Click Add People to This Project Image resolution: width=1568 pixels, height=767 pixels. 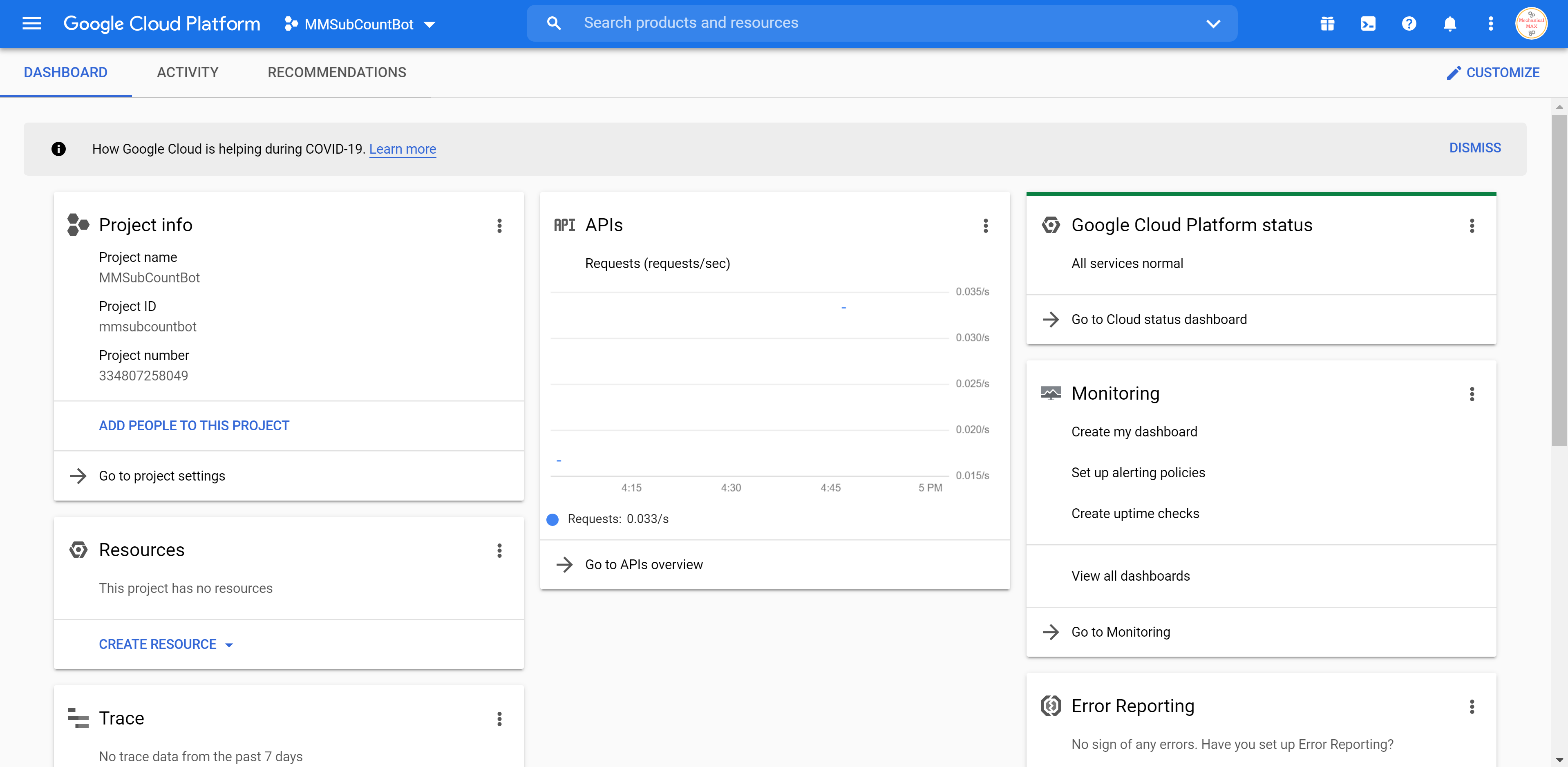click(x=194, y=425)
